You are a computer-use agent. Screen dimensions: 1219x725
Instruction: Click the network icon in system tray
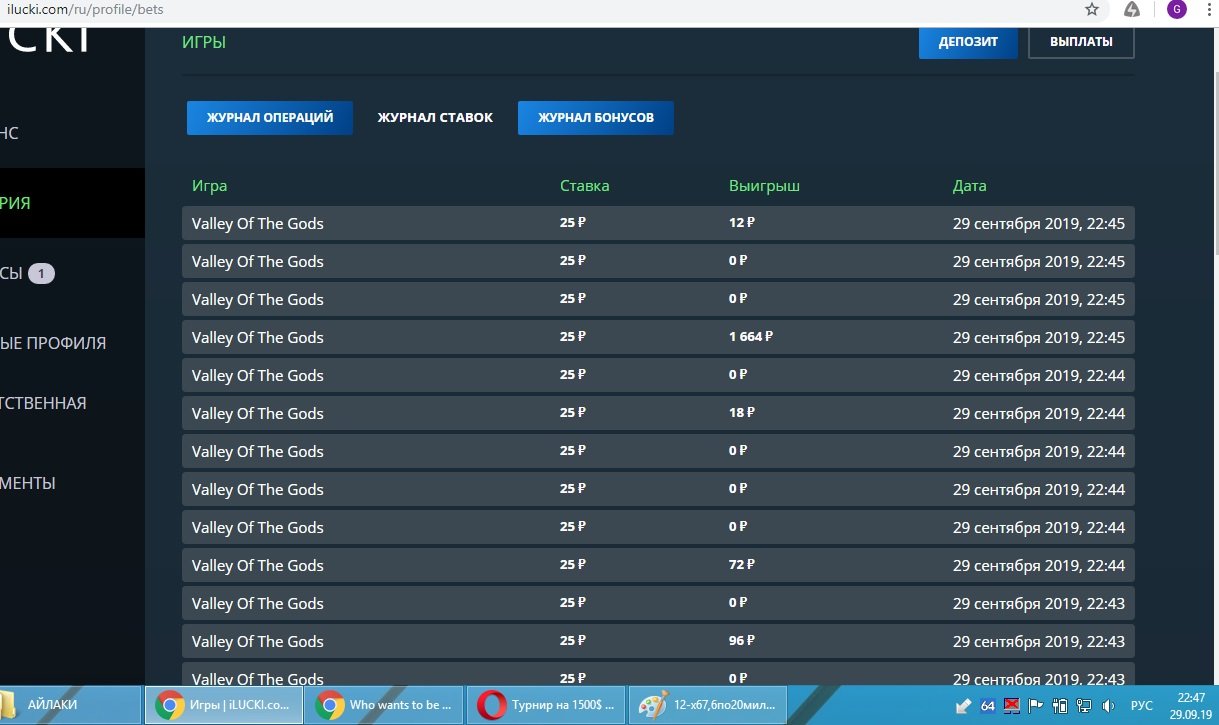(x=1083, y=706)
